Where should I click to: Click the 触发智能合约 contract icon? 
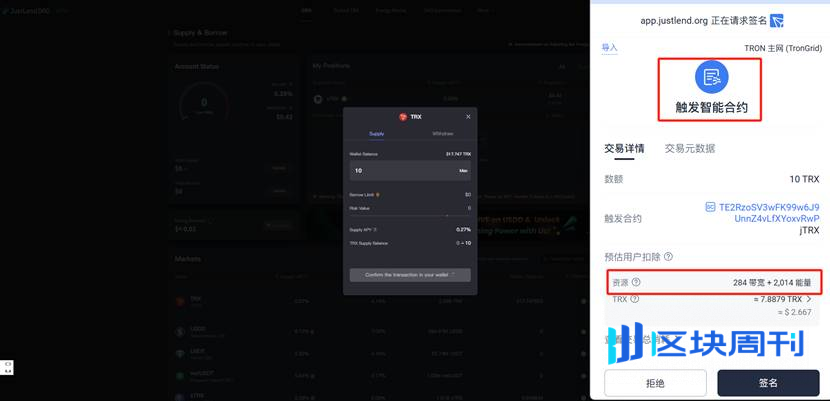click(711, 78)
